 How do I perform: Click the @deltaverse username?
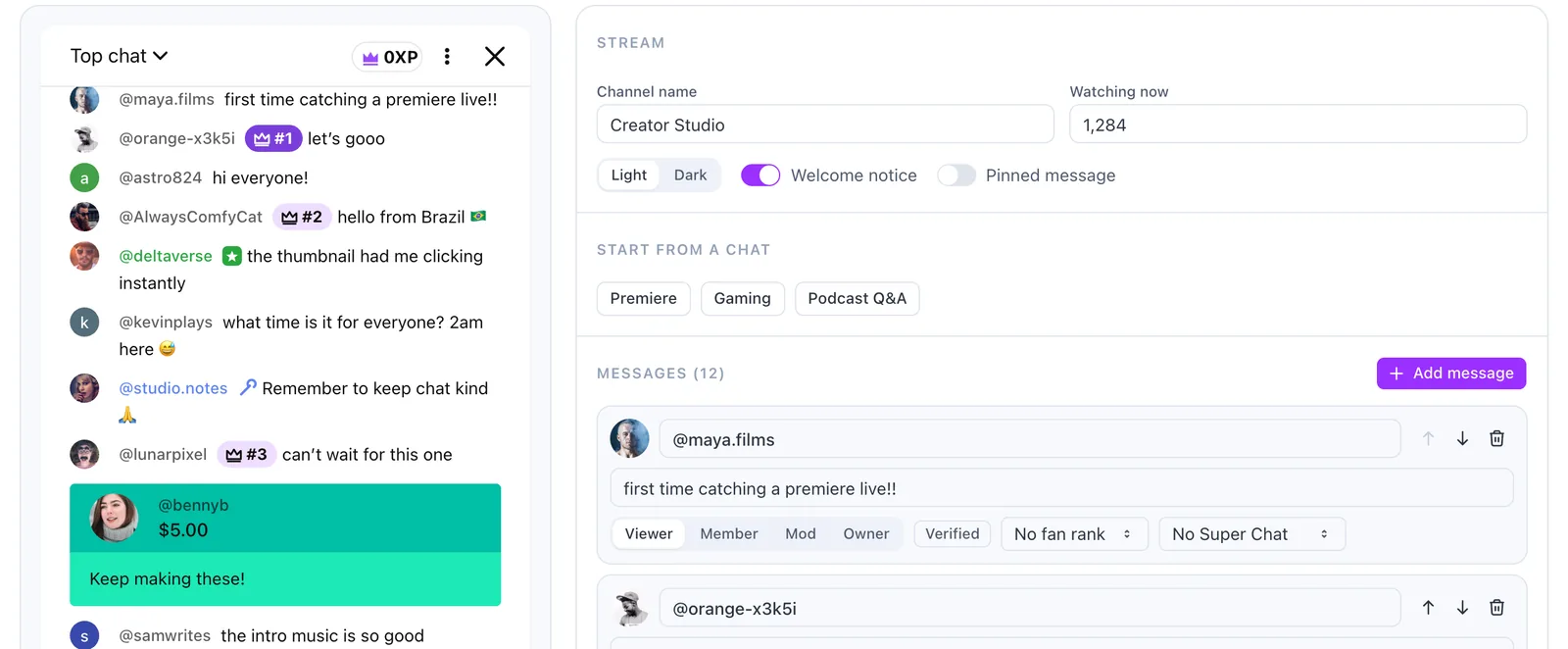click(x=166, y=256)
